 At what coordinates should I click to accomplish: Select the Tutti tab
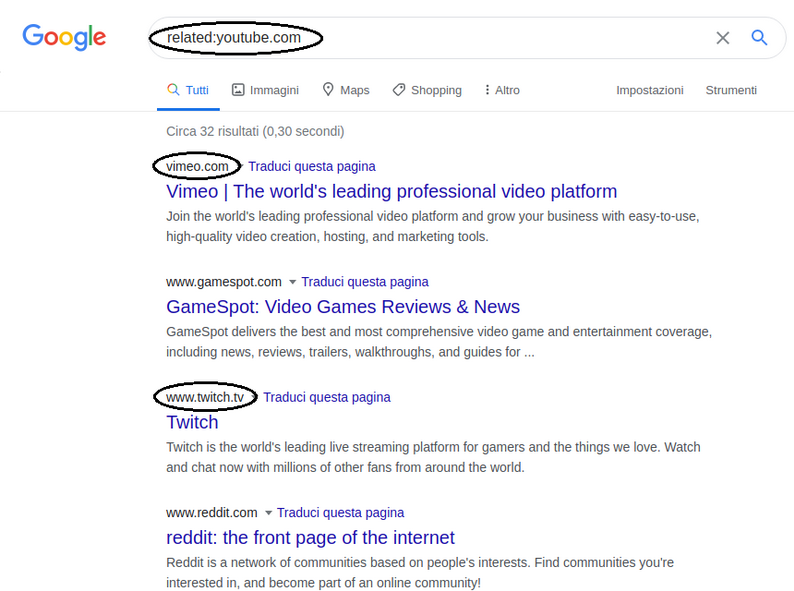(188, 90)
